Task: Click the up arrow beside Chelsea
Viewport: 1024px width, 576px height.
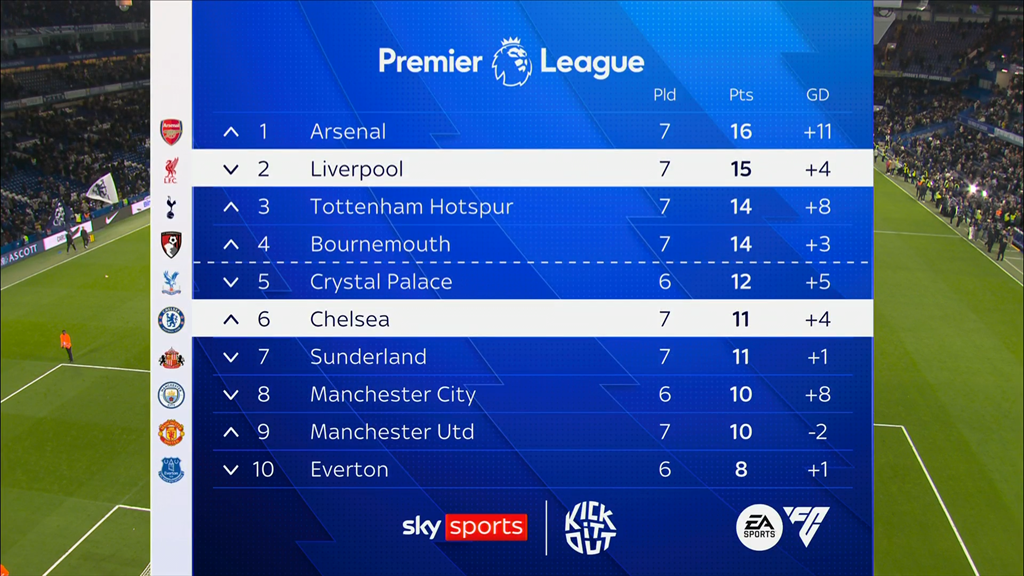Action: tap(231, 320)
